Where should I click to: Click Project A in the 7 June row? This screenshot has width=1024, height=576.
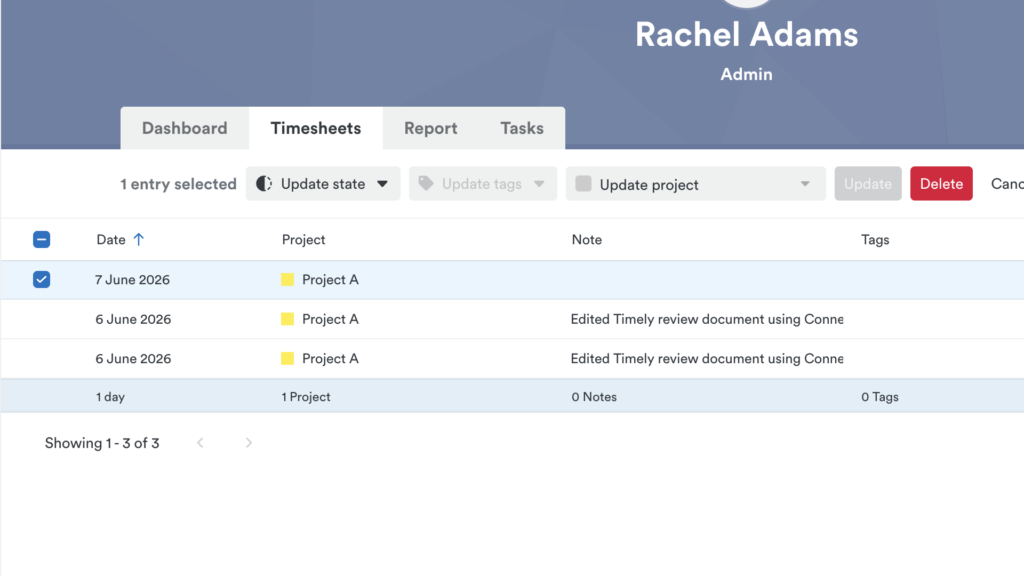[330, 280]
